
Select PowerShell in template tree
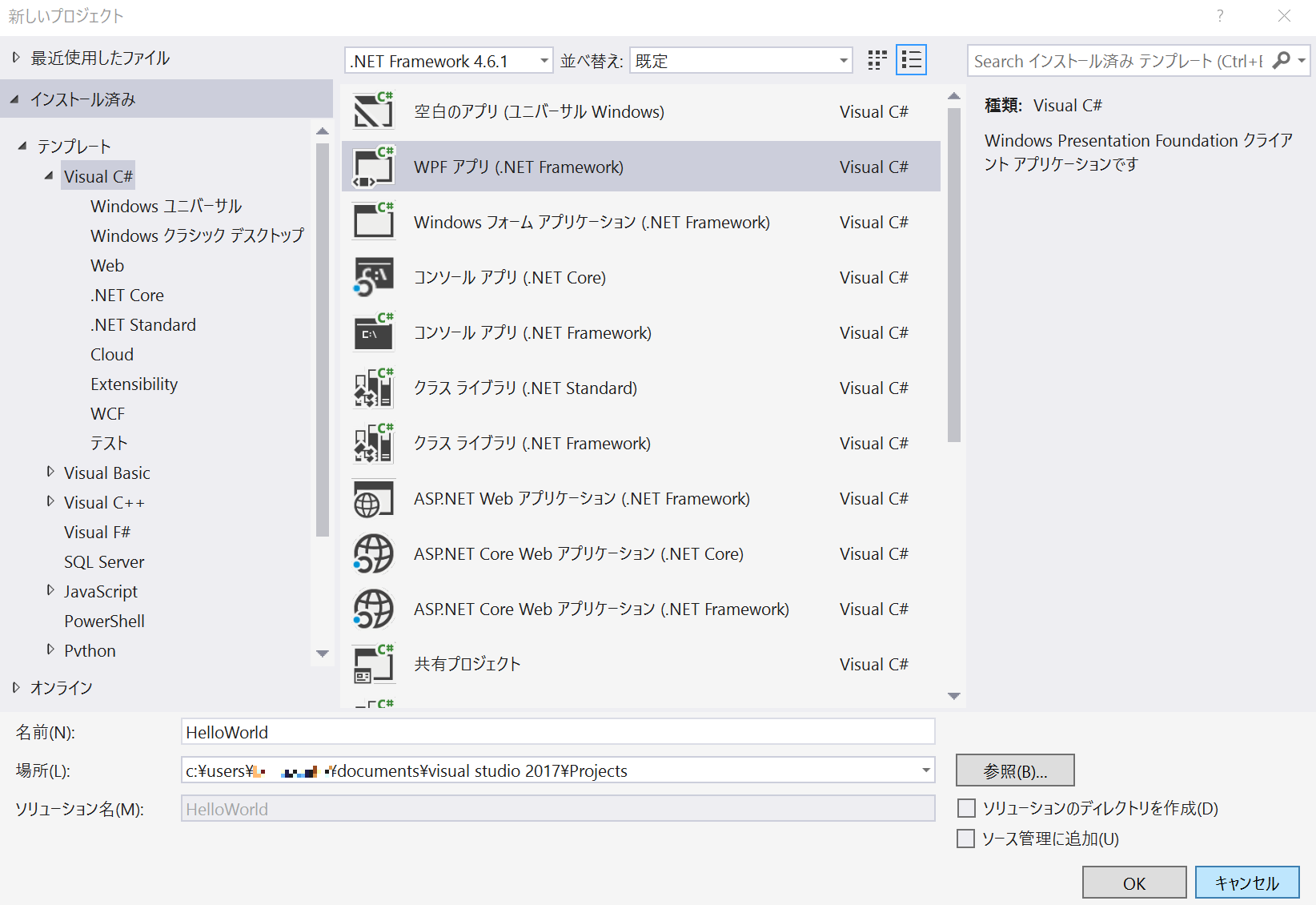point(104,621)
